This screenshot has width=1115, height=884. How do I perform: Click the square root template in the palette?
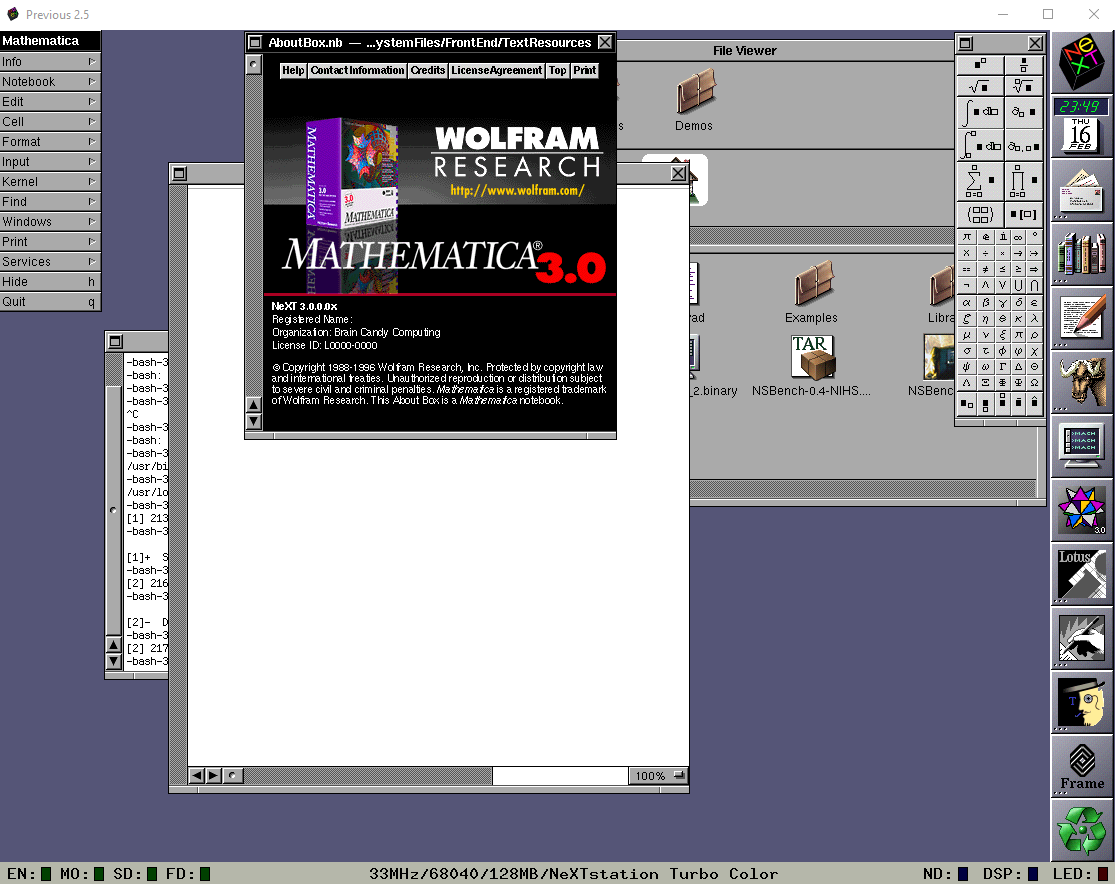click(979, 87)
